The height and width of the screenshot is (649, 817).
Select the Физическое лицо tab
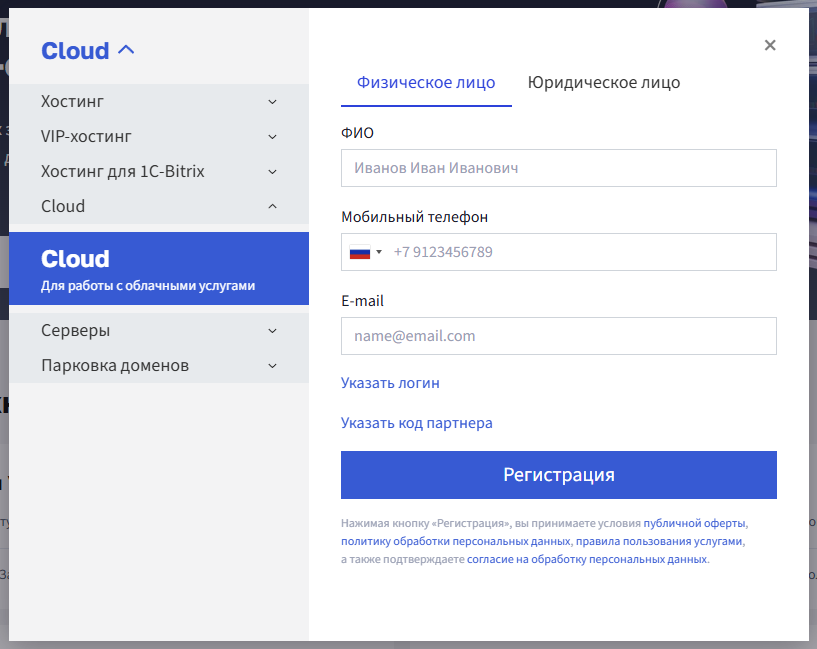coord(426,83)
